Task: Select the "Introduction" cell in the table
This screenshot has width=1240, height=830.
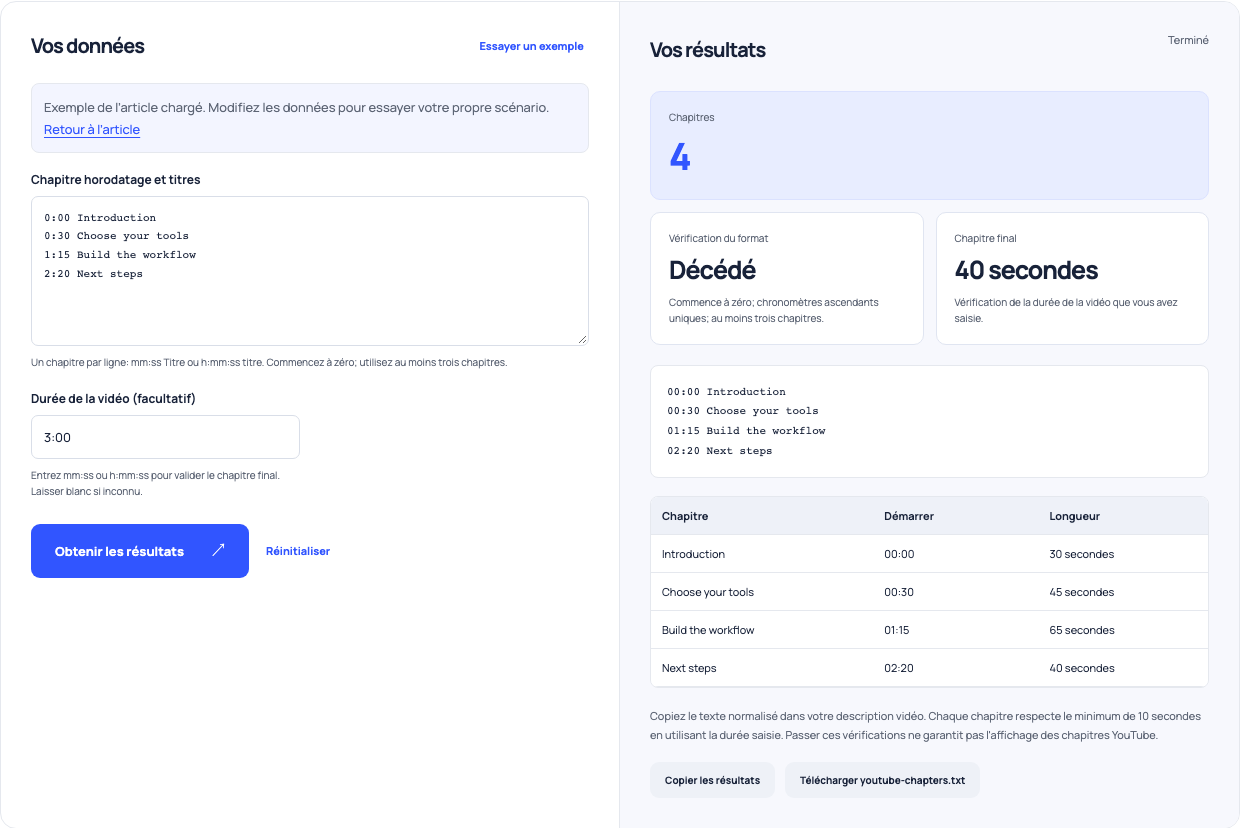Action: [693, 554]
